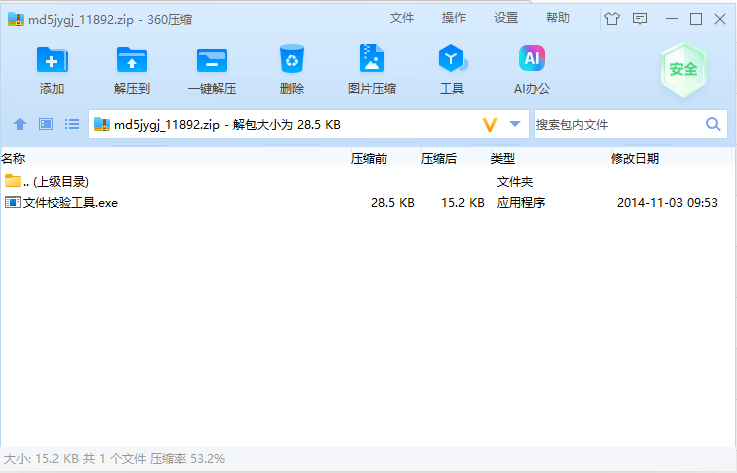The image size is (737, 473).
Task: Sort by the 压缩前 column header
Action: click(369, 159)
